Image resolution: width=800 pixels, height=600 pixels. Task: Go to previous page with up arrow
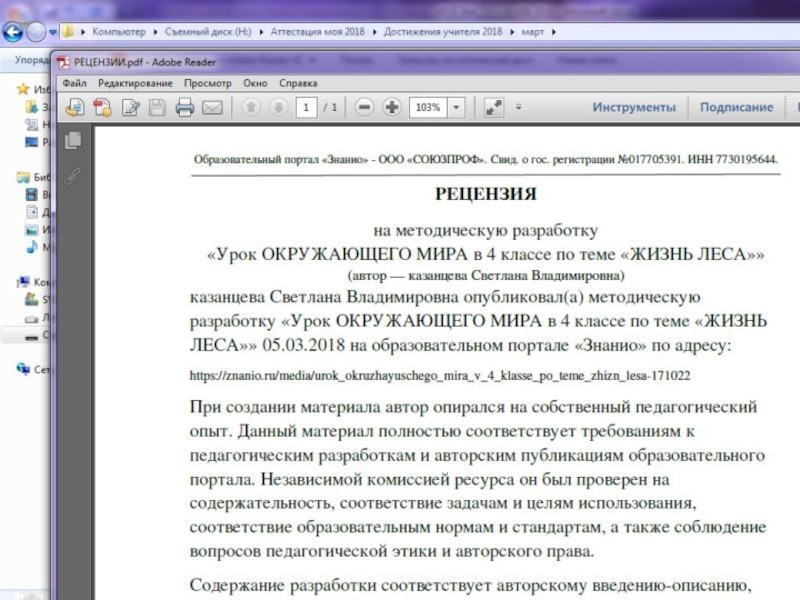[x=251, y=107]
